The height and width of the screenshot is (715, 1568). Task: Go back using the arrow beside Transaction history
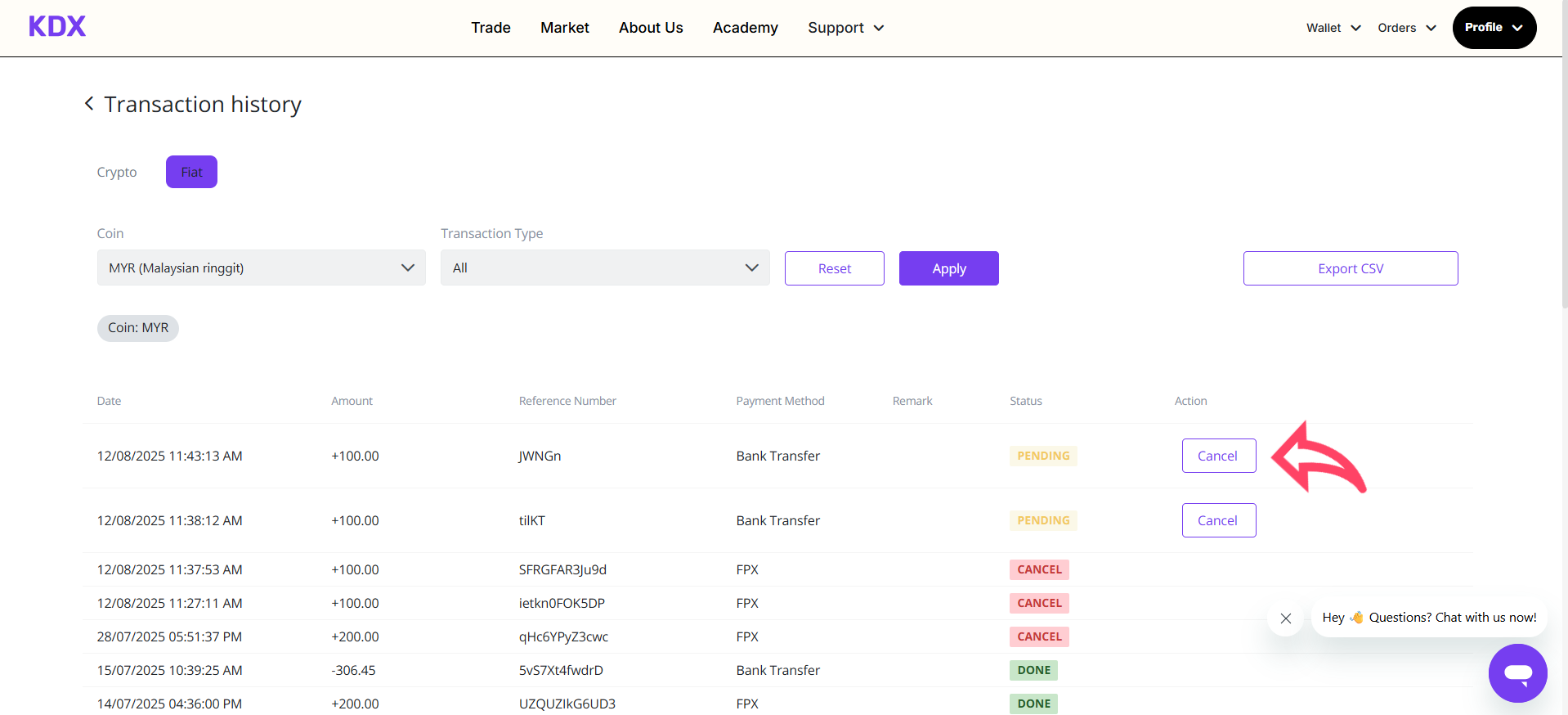click(x=89, y=104)
